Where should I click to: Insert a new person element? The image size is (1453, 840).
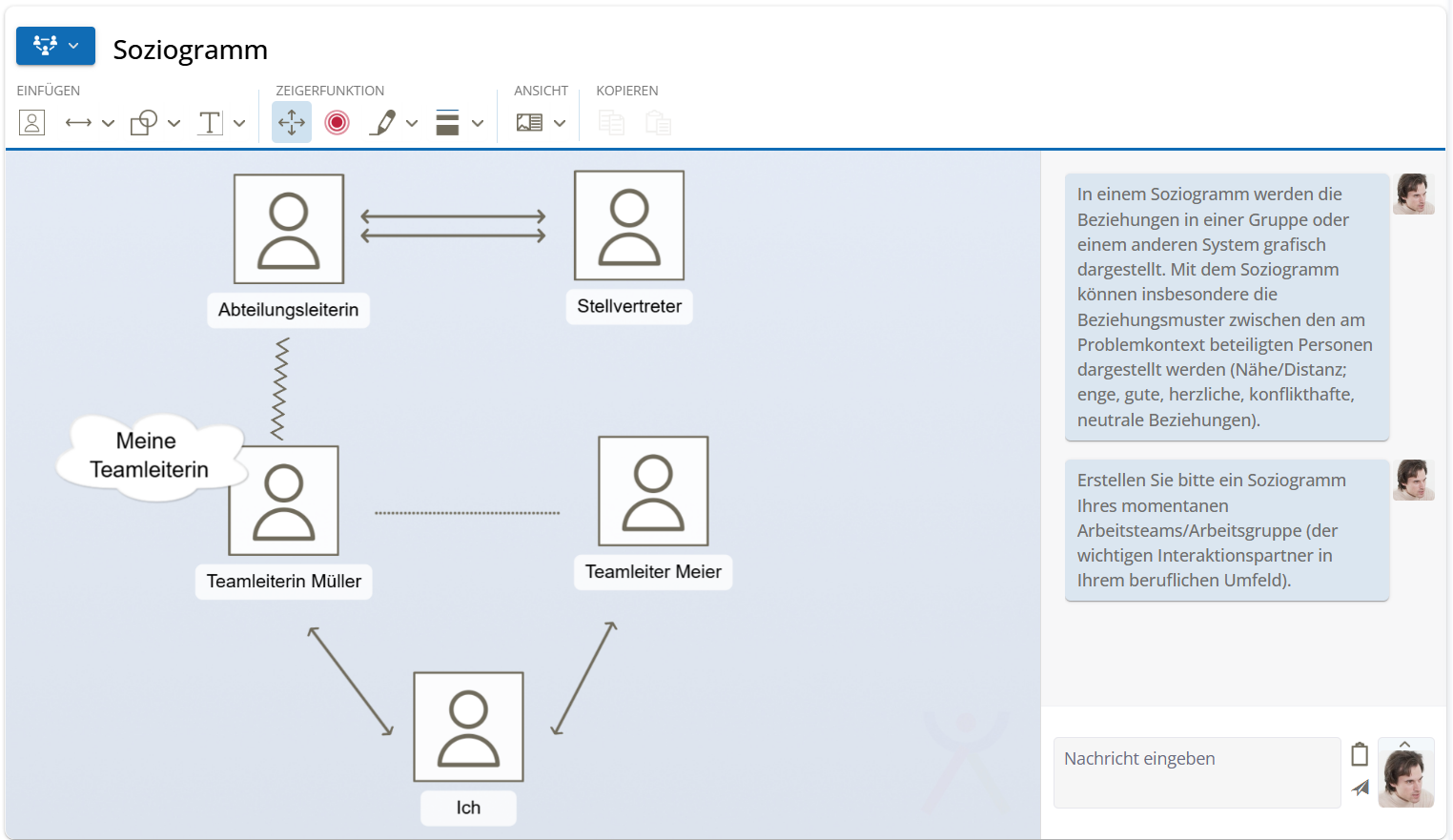[31, 123]
